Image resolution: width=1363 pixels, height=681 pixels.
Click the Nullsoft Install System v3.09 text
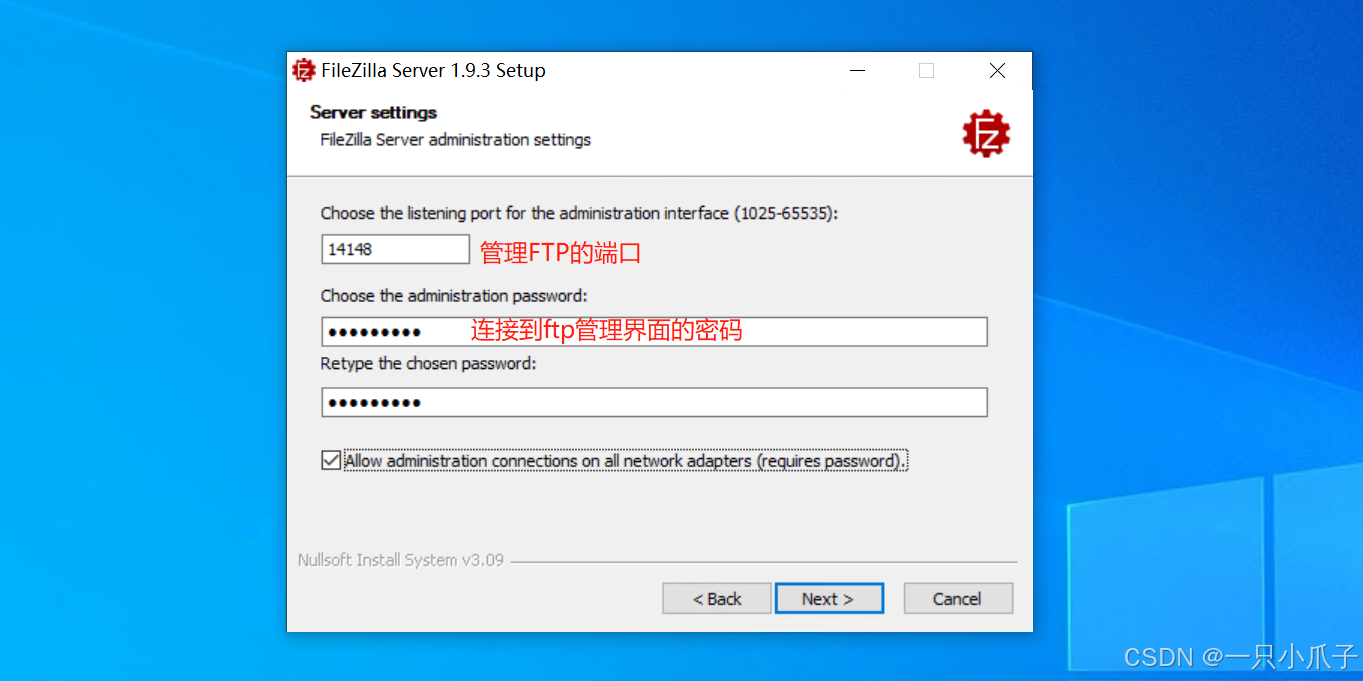click(x=401, y=560)
